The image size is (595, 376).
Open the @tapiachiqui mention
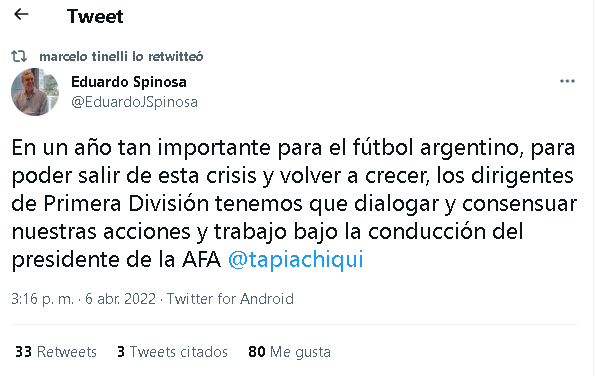296,260
